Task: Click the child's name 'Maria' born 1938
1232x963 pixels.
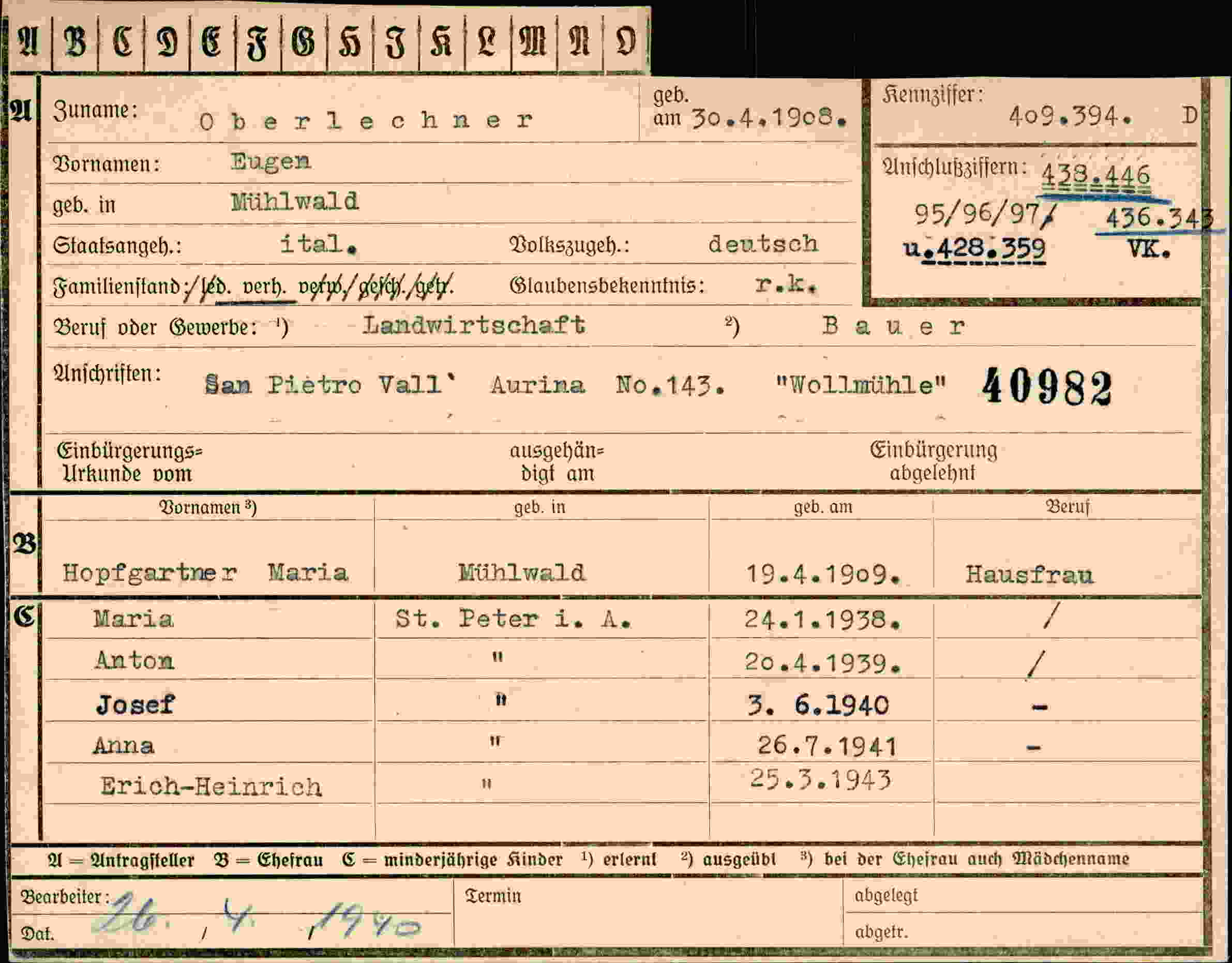Action: pyautogui.click(x=133, y=620)
